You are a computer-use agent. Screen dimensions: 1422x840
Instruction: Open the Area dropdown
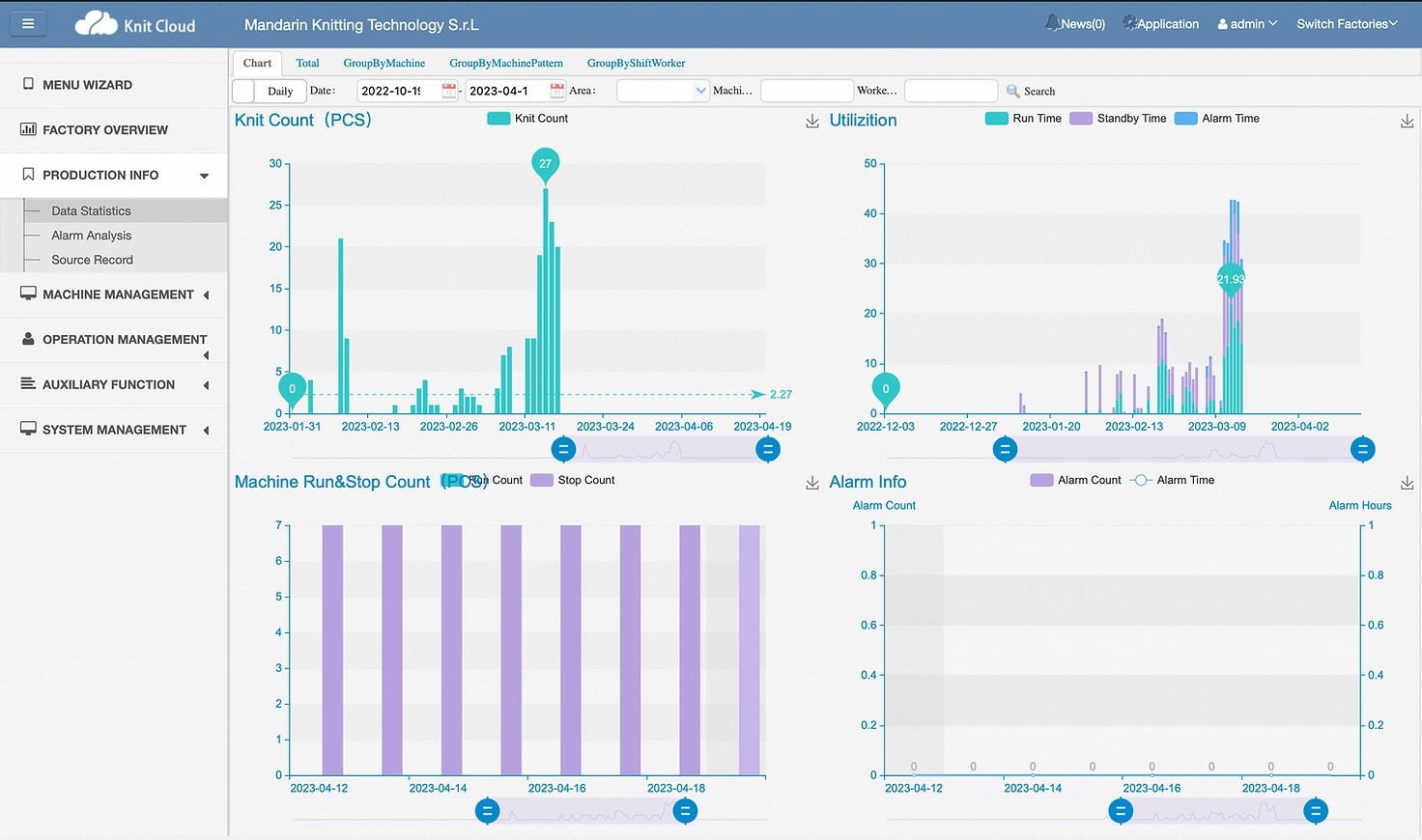point(664,91)
